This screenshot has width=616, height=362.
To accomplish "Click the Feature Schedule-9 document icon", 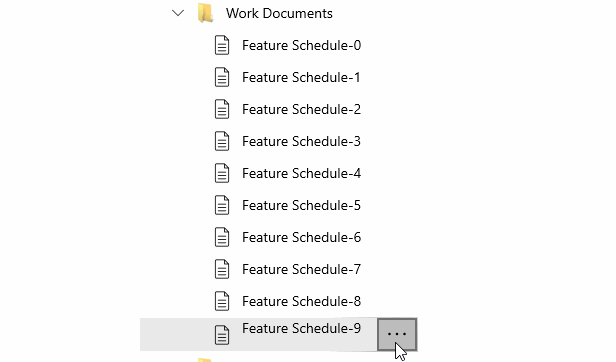I will pyautogui.click(x=222, y=335).
